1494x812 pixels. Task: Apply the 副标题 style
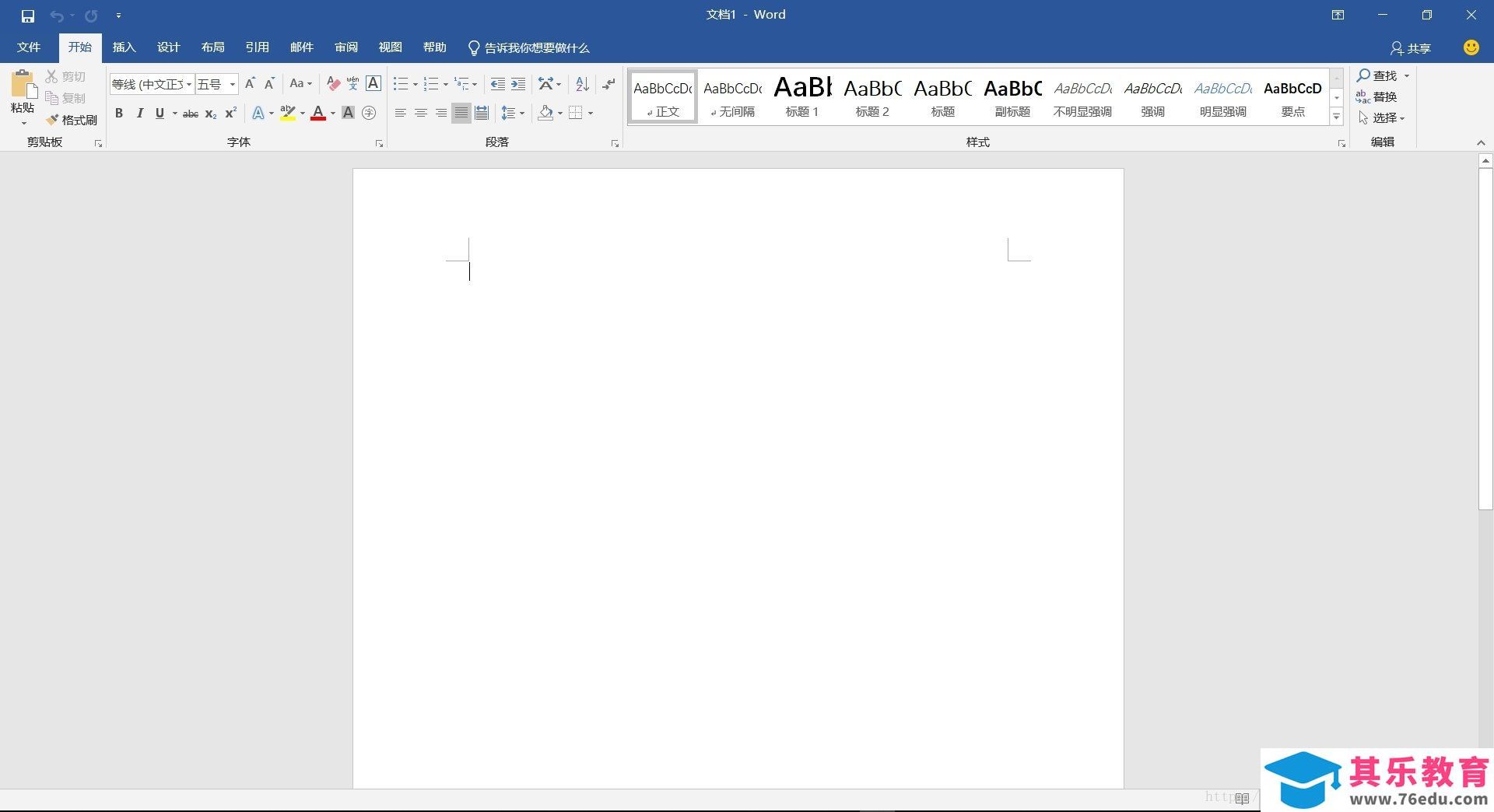point(1012,96)
